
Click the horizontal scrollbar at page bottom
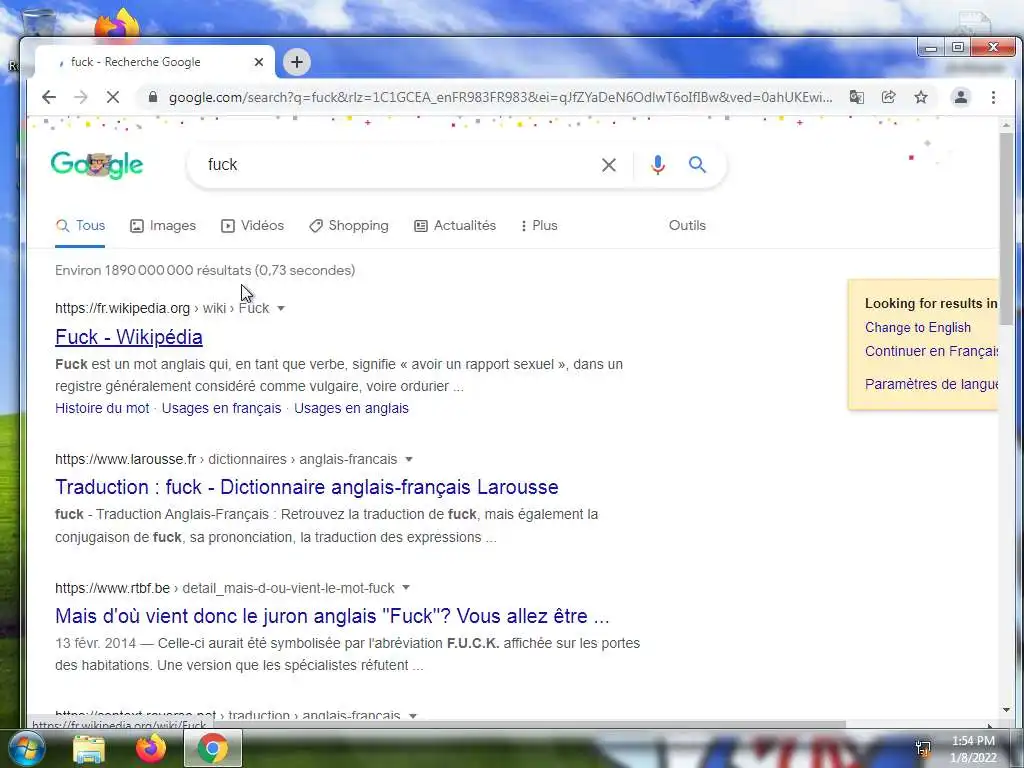[x=529, y=725]
